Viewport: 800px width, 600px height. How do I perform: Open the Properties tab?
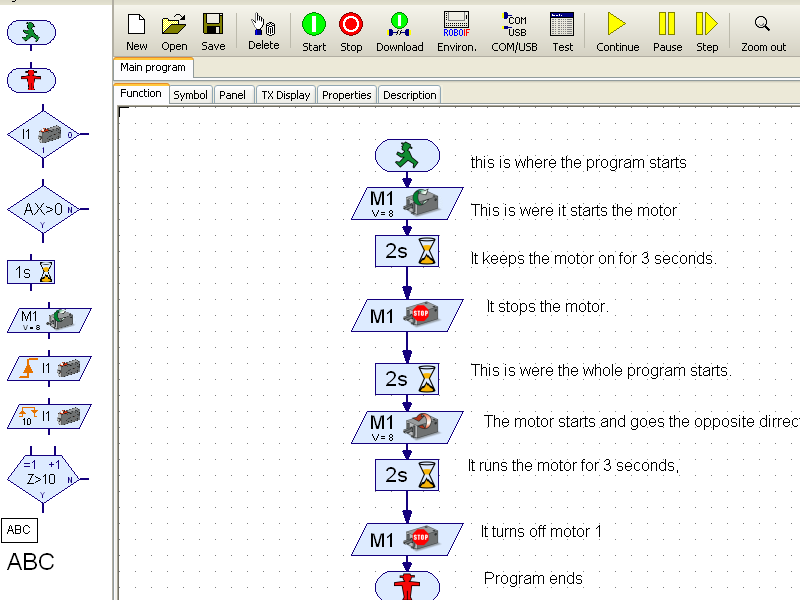[346, 94]
